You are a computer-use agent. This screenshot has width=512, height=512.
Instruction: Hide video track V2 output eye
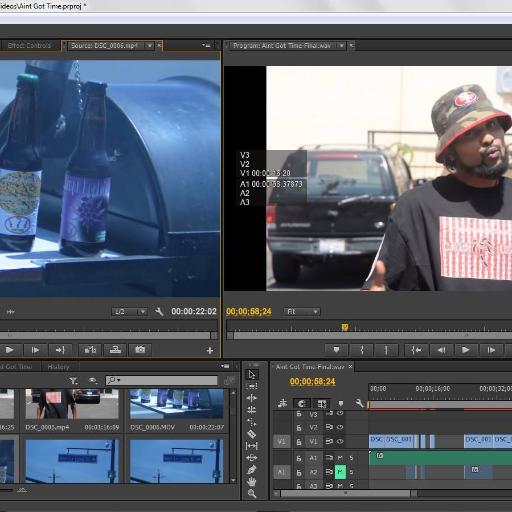pyautogui.click(x=340, y=427)
